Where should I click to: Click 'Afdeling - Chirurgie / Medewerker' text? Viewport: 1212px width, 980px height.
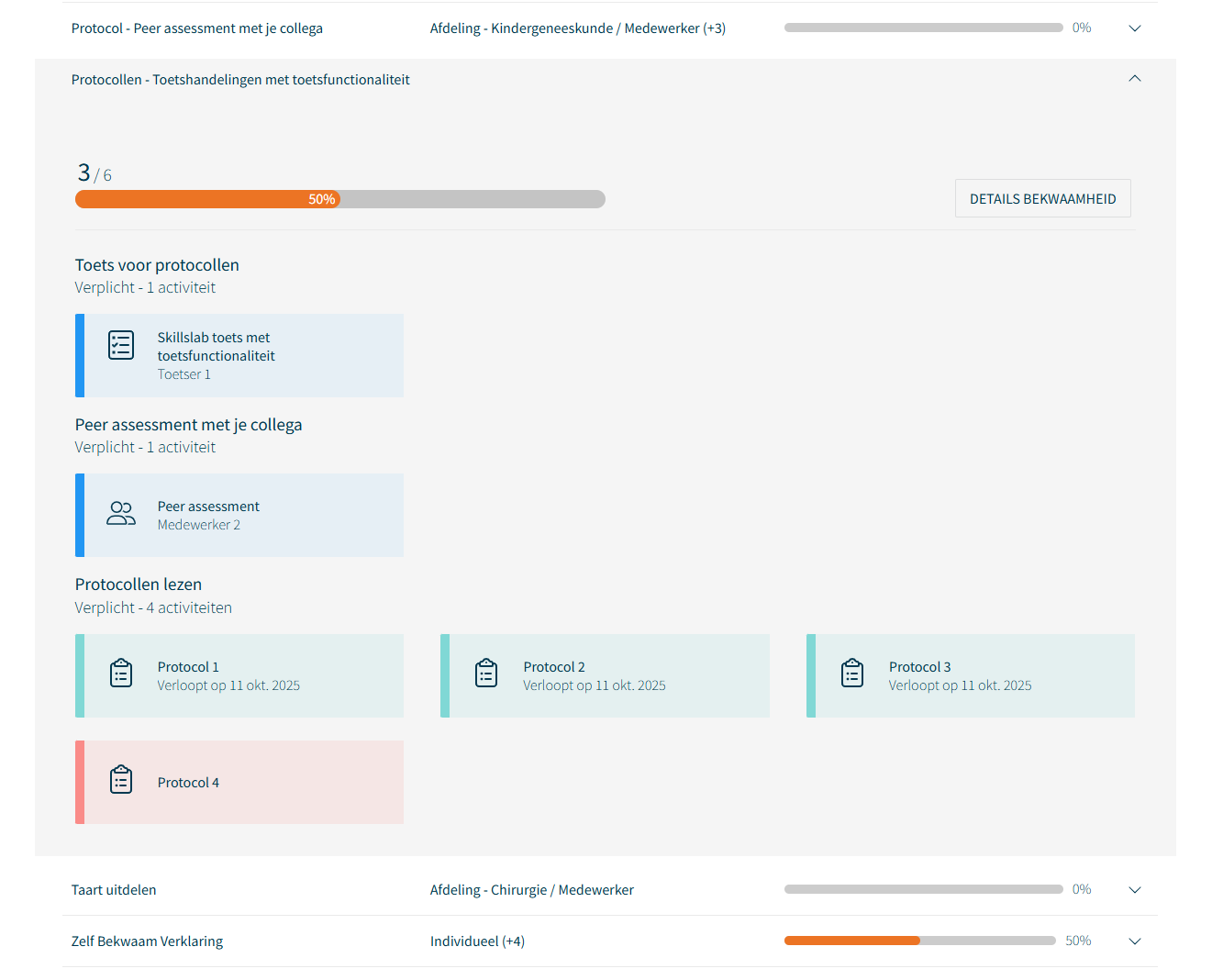tap(532, 890)
